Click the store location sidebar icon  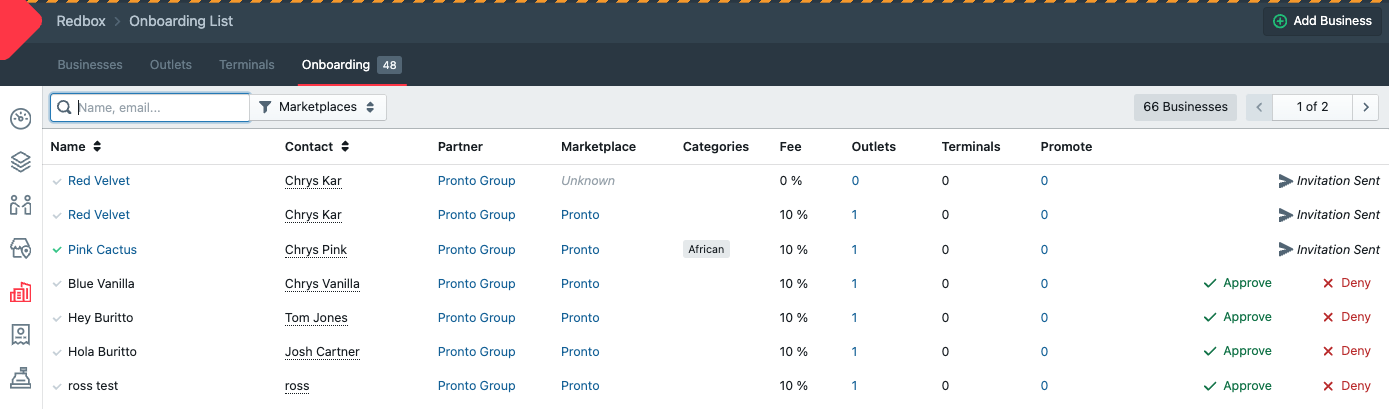[21, 248]
